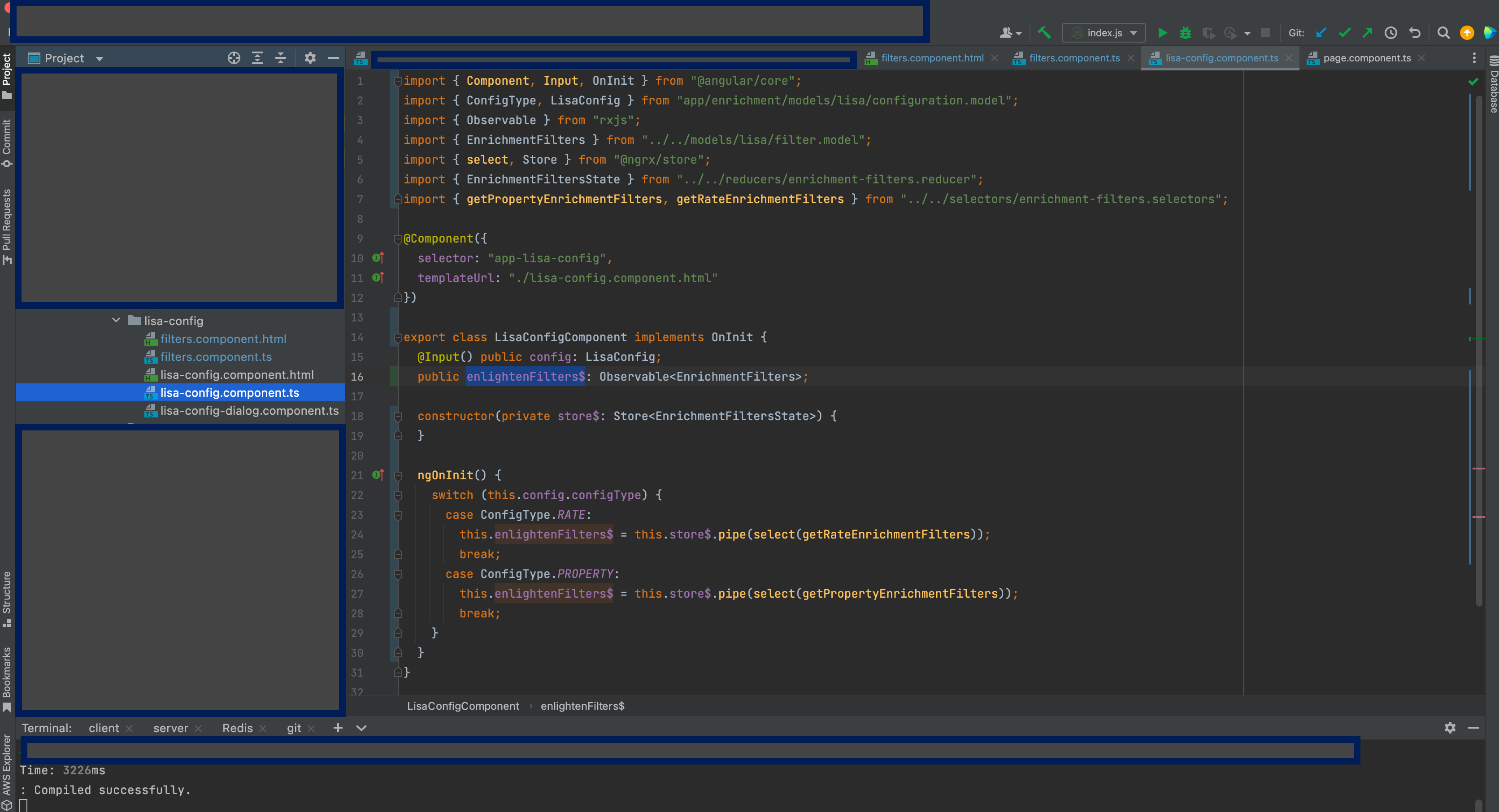This screenshot has height=812, width=1499.
Task: Collapse the lisa-config folder
Action: click(x=116, y=321)
